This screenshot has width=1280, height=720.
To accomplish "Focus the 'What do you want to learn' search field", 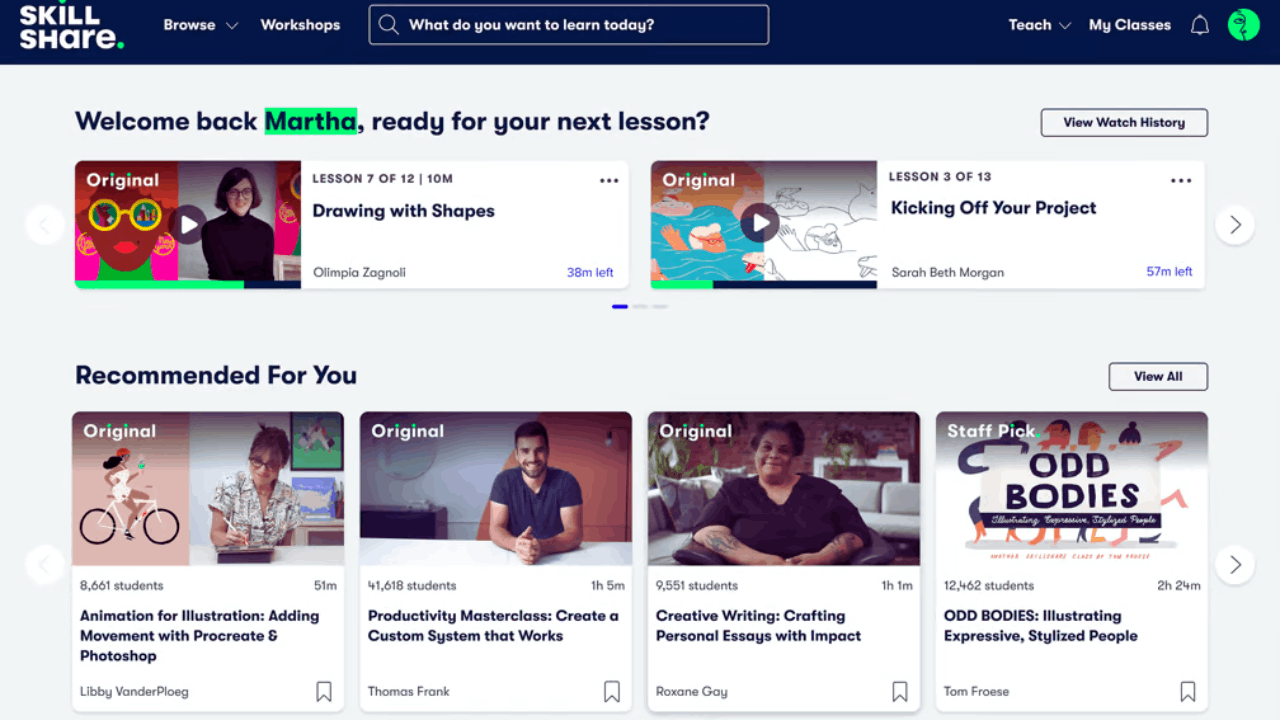I will [x=569, y=25].
